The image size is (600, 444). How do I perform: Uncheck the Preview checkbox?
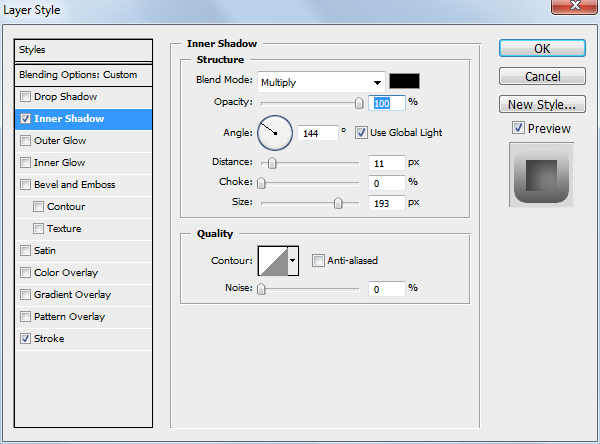coord(518,128)
